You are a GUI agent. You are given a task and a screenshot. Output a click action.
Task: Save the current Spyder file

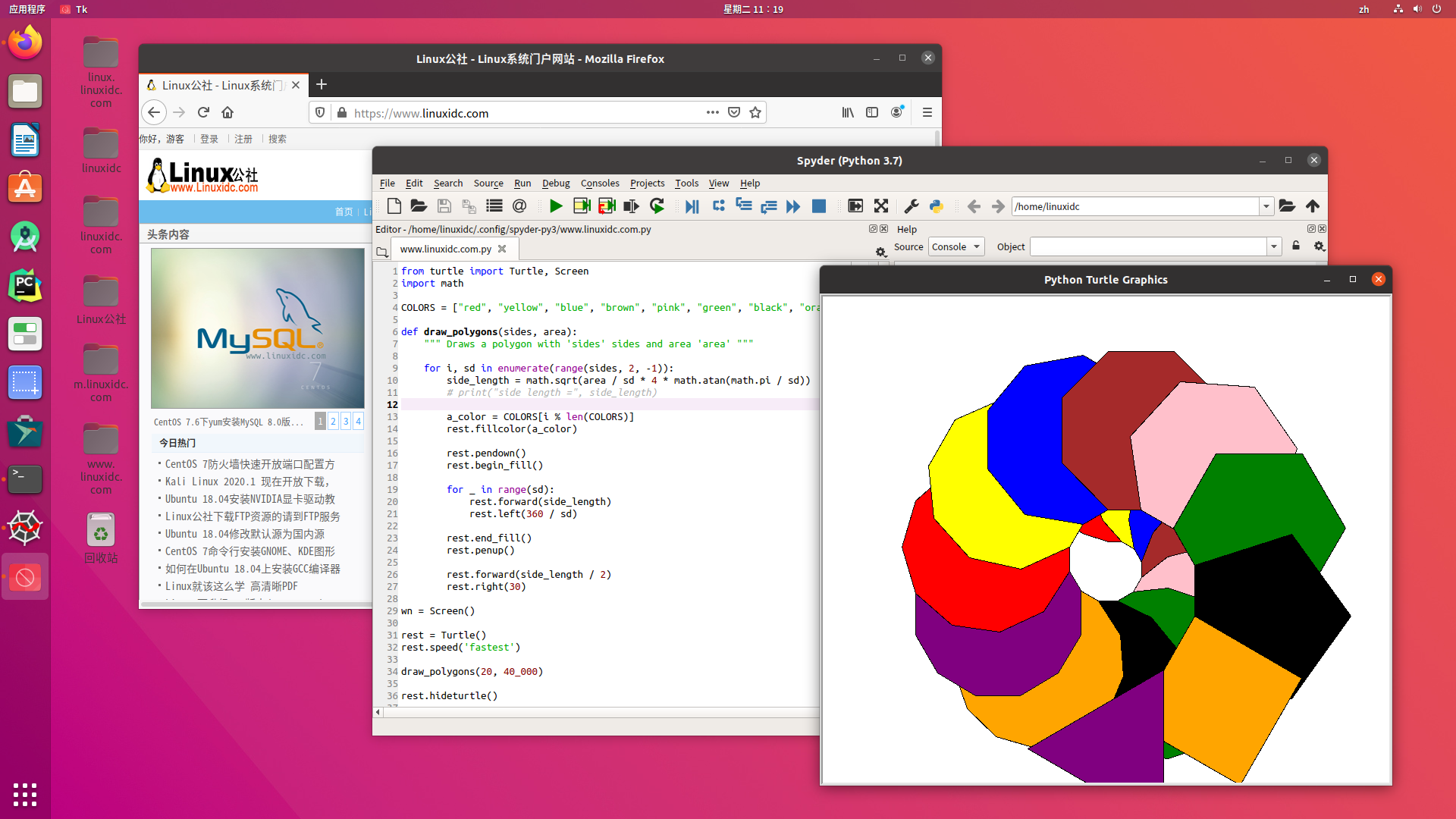444,206
